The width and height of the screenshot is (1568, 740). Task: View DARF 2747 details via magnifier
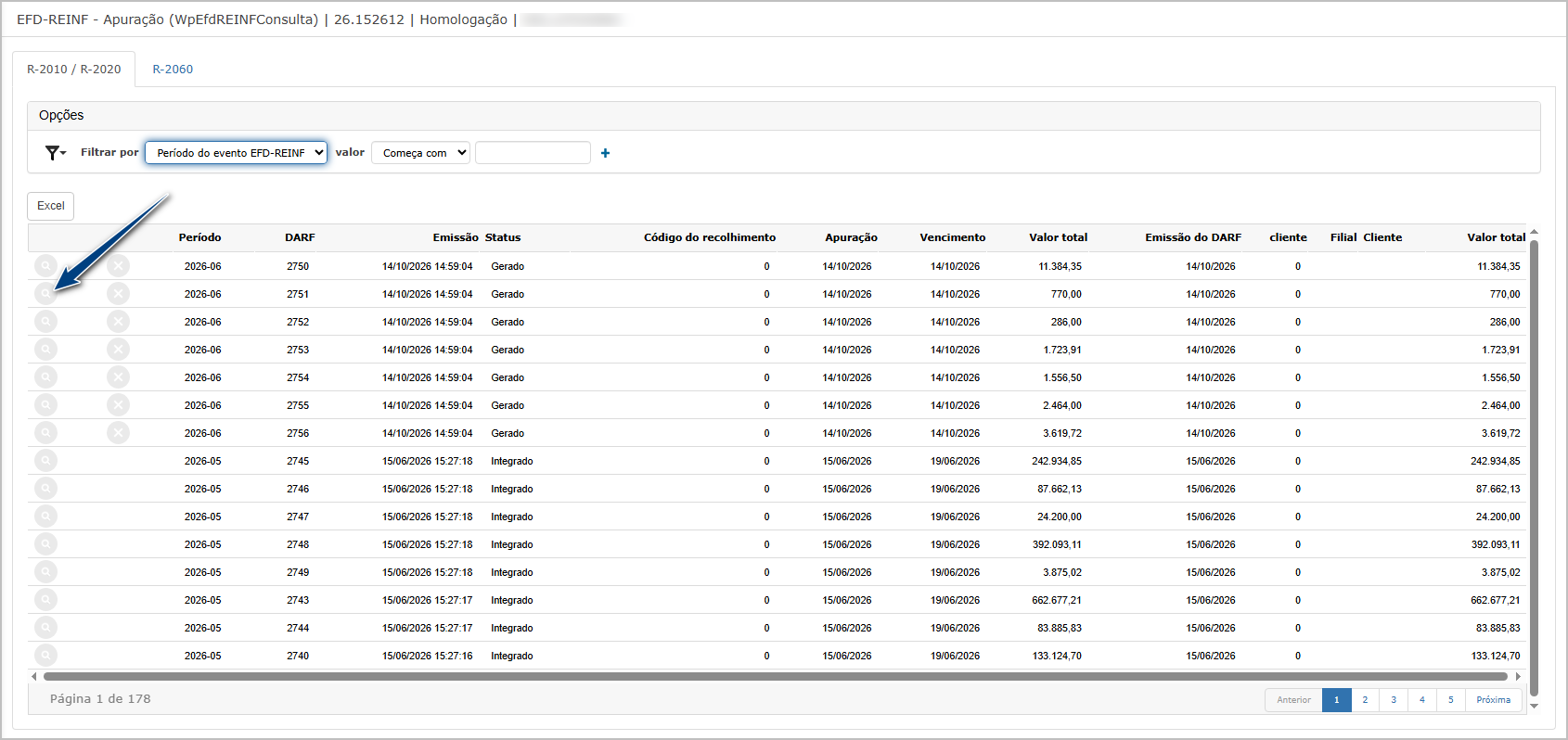45,517
